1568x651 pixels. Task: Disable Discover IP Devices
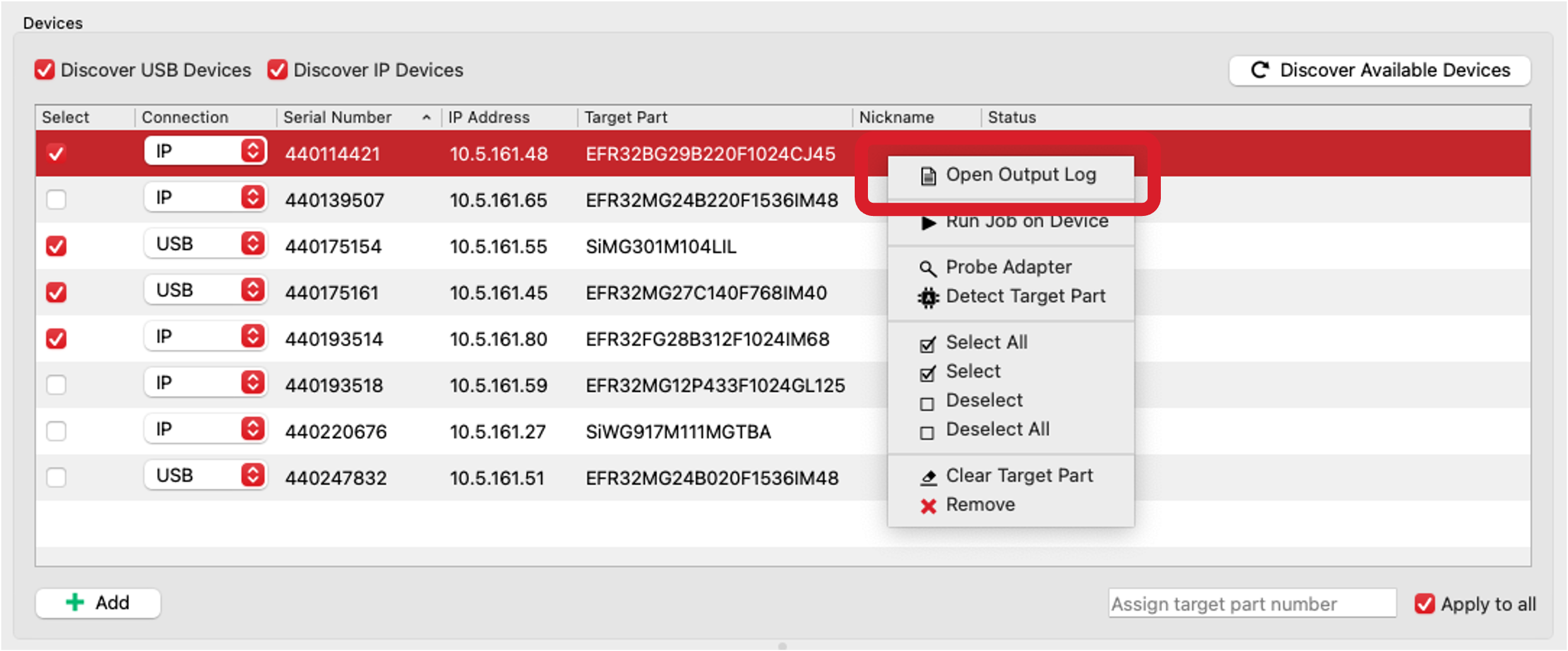(276, 69)
